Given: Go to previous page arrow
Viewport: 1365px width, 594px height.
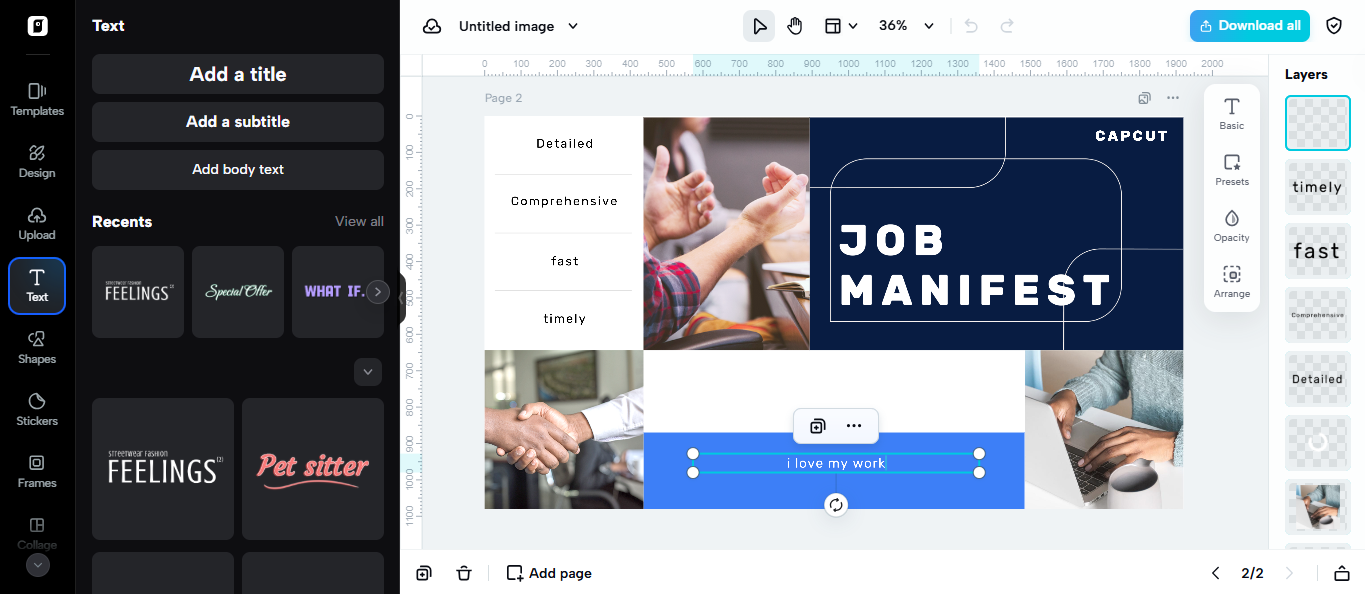Looking at the screenshot, I should point(1216,573).
